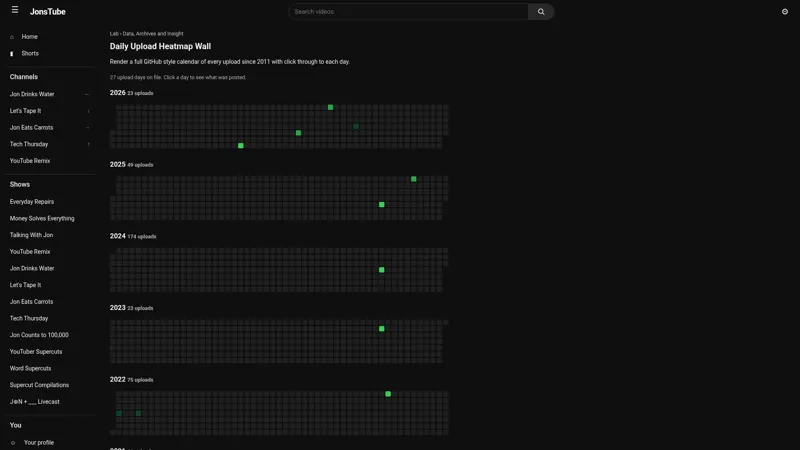Click the Home house icon
The image size is (800, 450).
12,37
